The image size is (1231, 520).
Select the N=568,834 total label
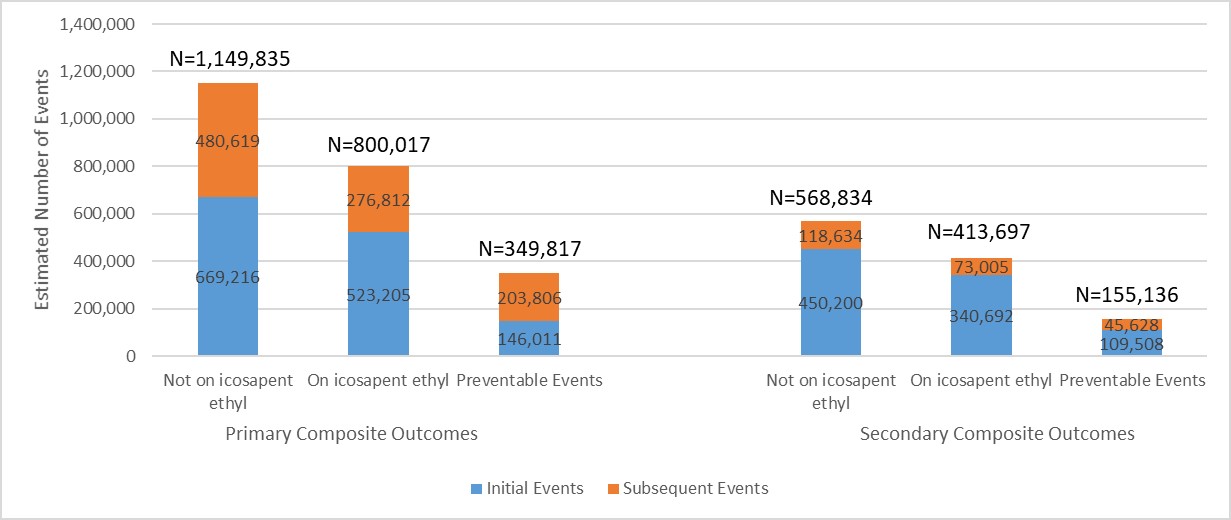tap(821, 198)
